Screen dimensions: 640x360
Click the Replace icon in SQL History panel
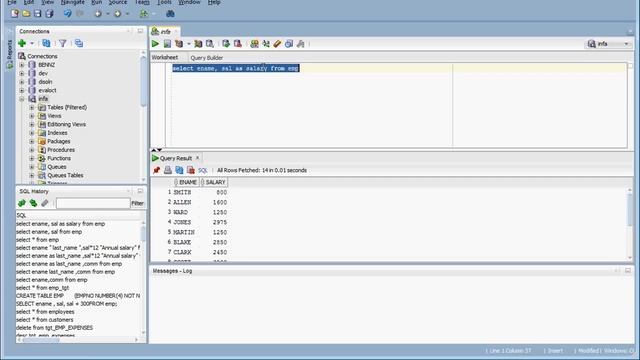click(33, 203)
